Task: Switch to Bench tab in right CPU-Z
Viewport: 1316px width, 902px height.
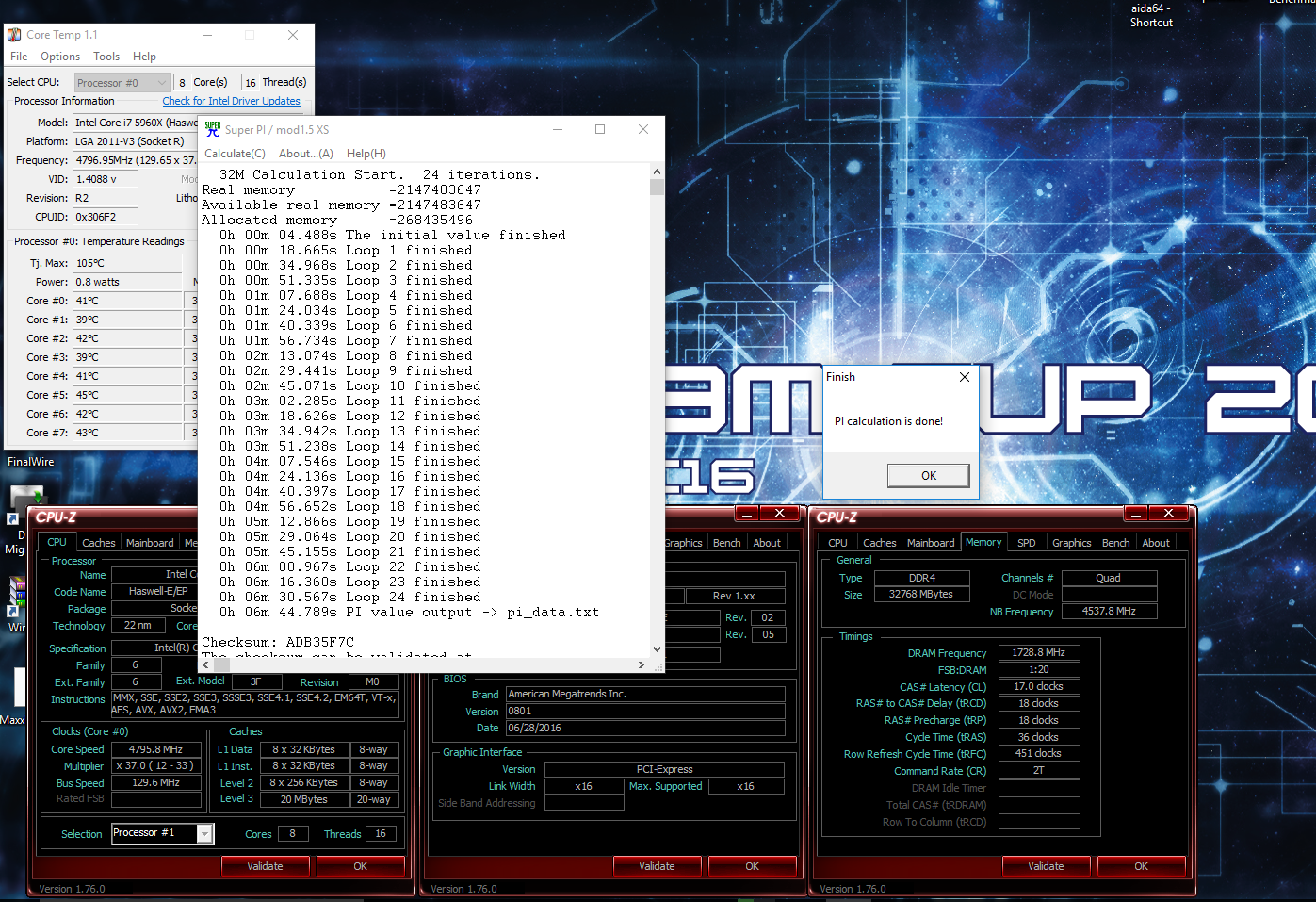Action: tap(1115, 543)
